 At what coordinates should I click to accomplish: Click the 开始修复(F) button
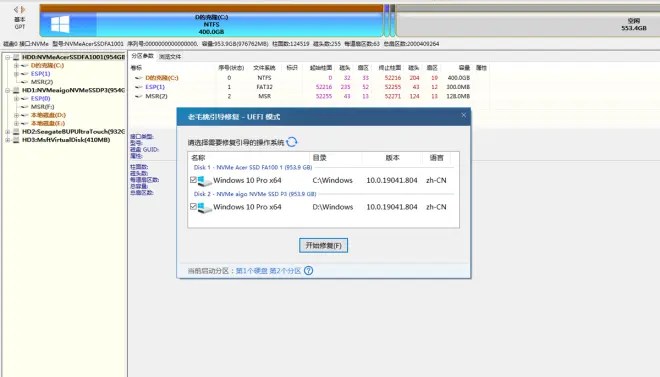pyautogui.click(x=323, y=245)
